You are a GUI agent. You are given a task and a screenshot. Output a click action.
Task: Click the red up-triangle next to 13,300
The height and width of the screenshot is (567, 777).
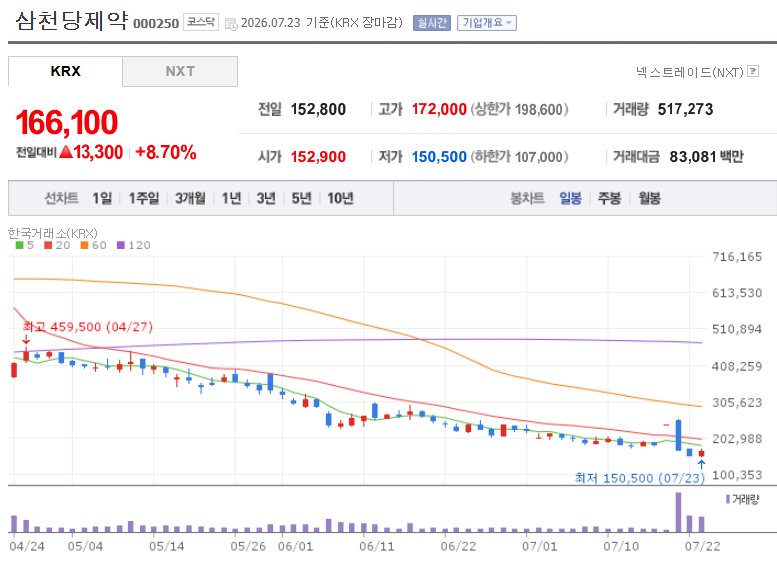coord(66,152)
